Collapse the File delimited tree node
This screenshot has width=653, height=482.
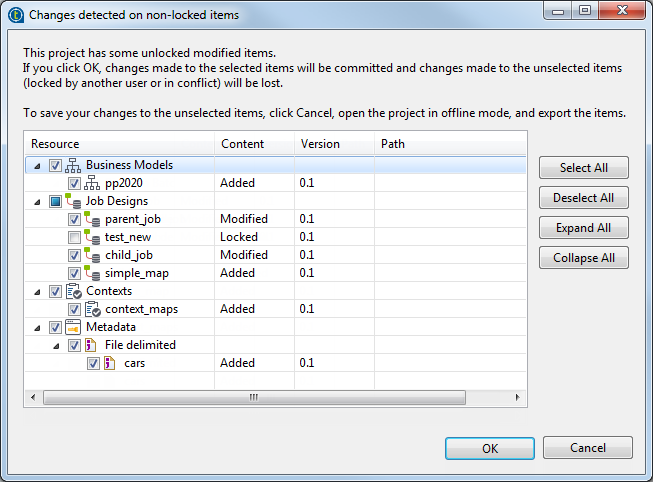click(57, 346)
